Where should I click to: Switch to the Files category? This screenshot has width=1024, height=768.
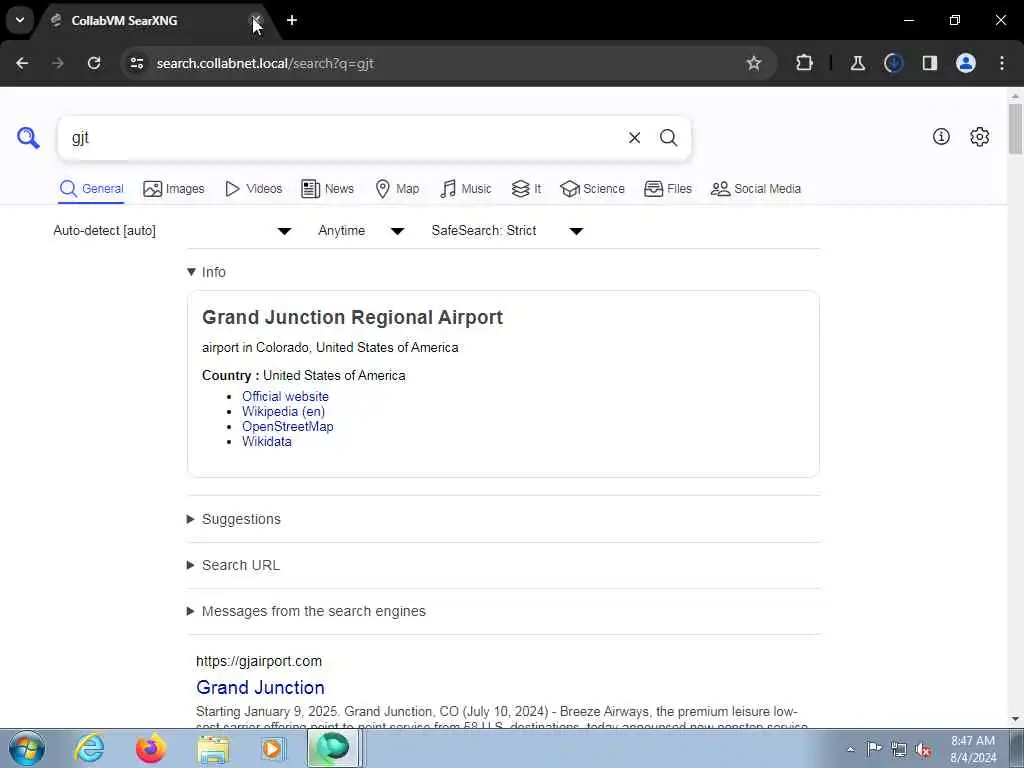(667, 189)
